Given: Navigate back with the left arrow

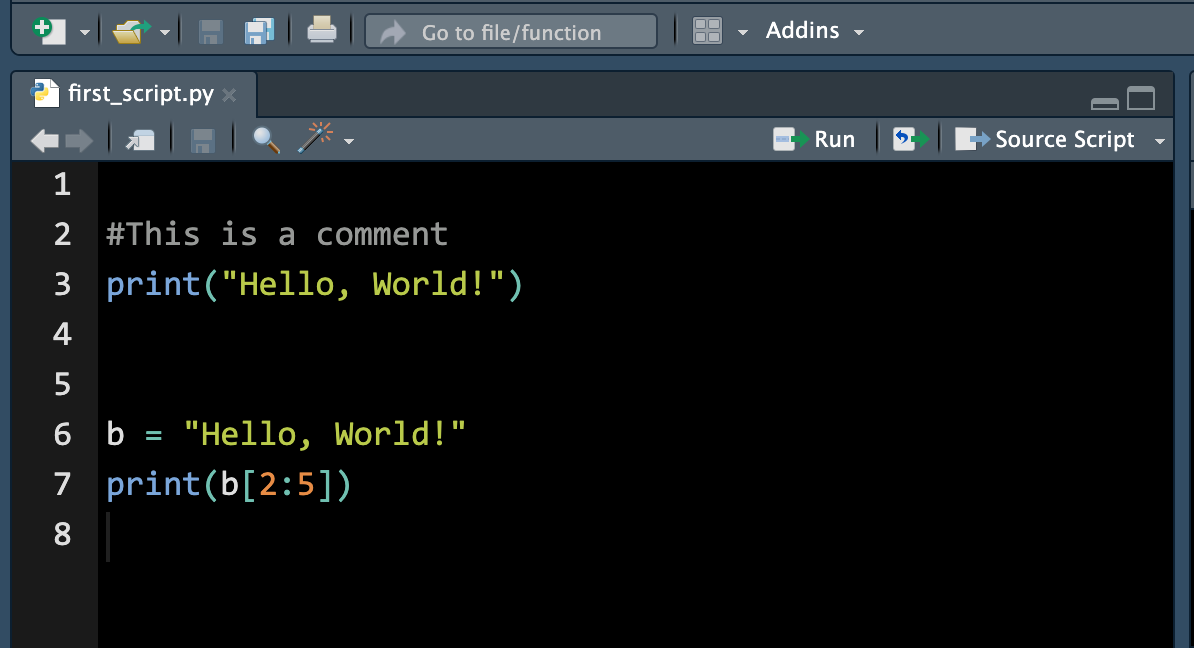Looking at the screenshot, I should (44, 139).
